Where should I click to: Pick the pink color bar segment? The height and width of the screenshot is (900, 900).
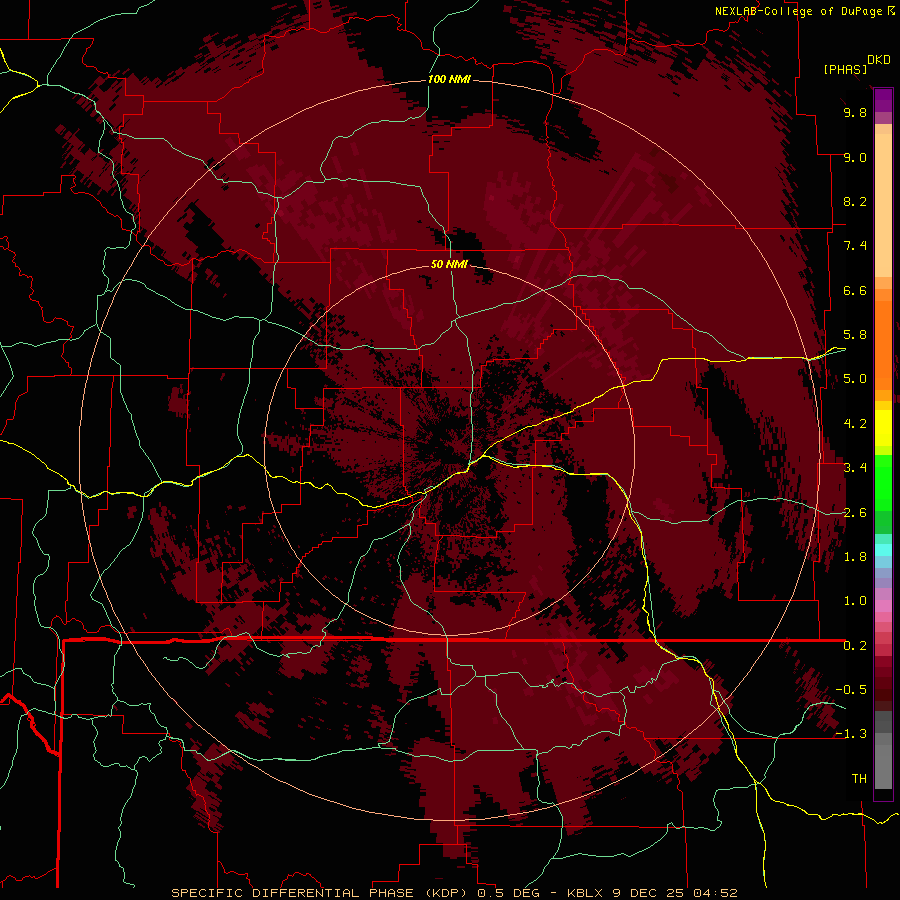pyautogui.click(x=883, y=606)
